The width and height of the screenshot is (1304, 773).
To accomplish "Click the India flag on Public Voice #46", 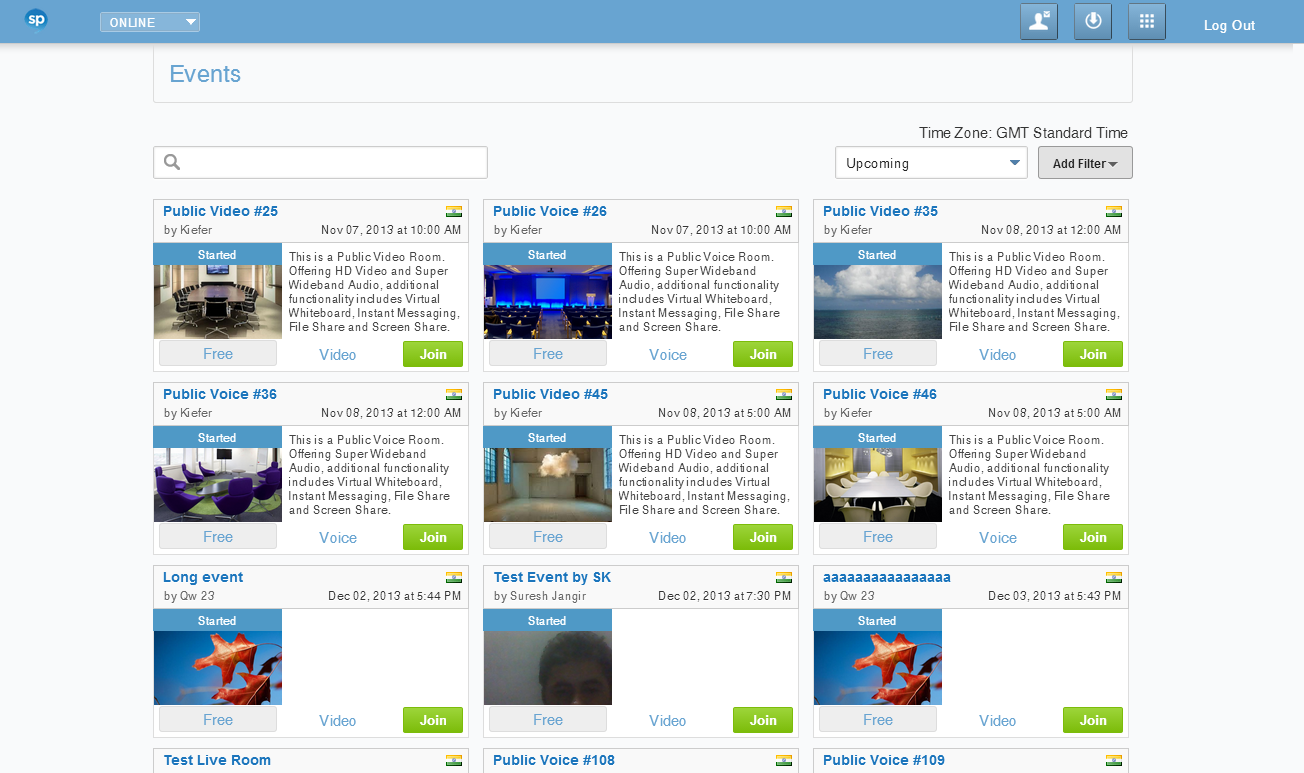I will 1114,394.
